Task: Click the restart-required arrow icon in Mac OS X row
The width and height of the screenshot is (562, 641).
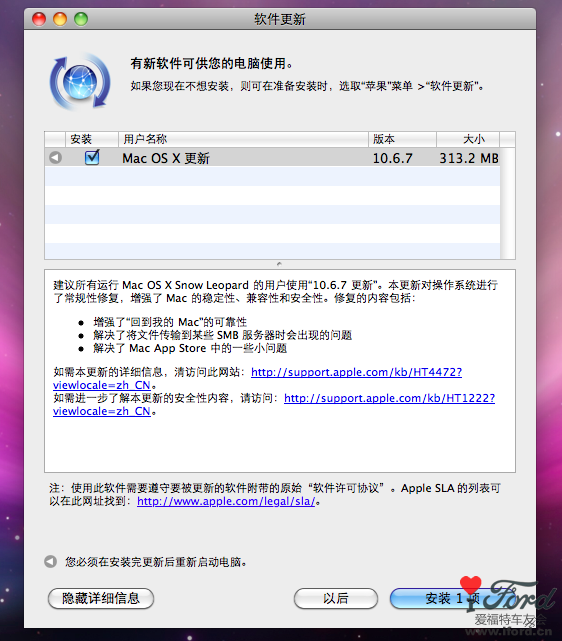Action: point(55,157)
